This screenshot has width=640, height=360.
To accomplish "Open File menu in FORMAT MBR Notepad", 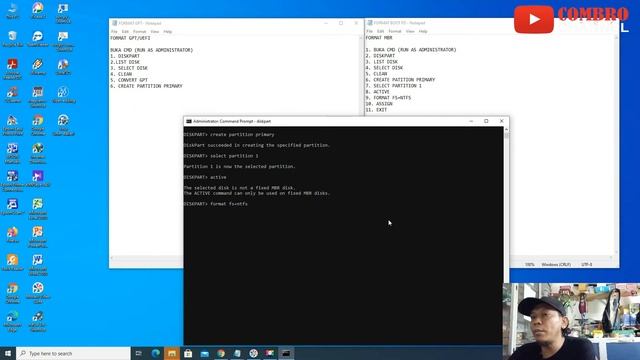I will (x=369, y=31).
